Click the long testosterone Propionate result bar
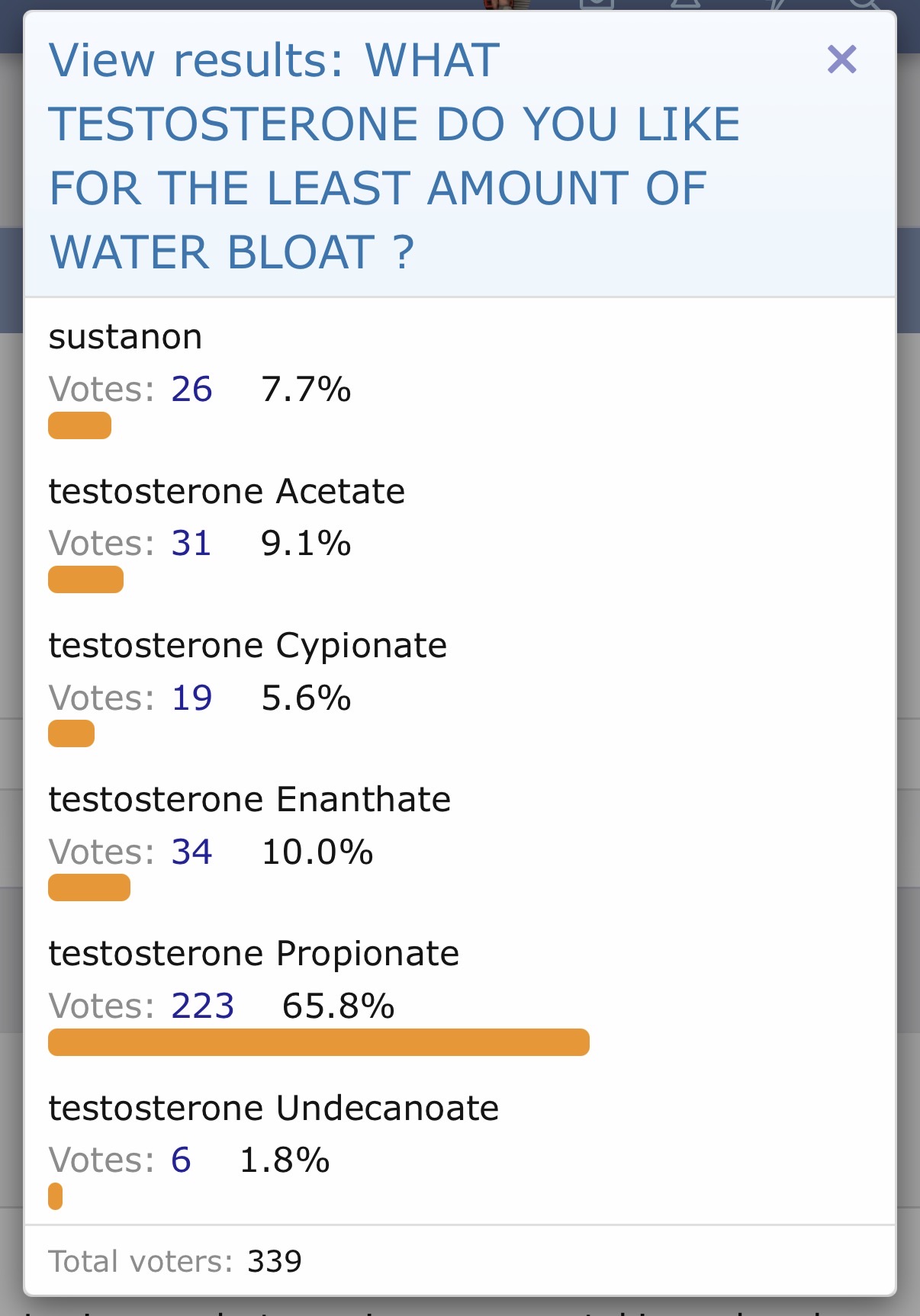Image resolution: width=920 pixels, height=1316 pixels. pos(318,1042)
